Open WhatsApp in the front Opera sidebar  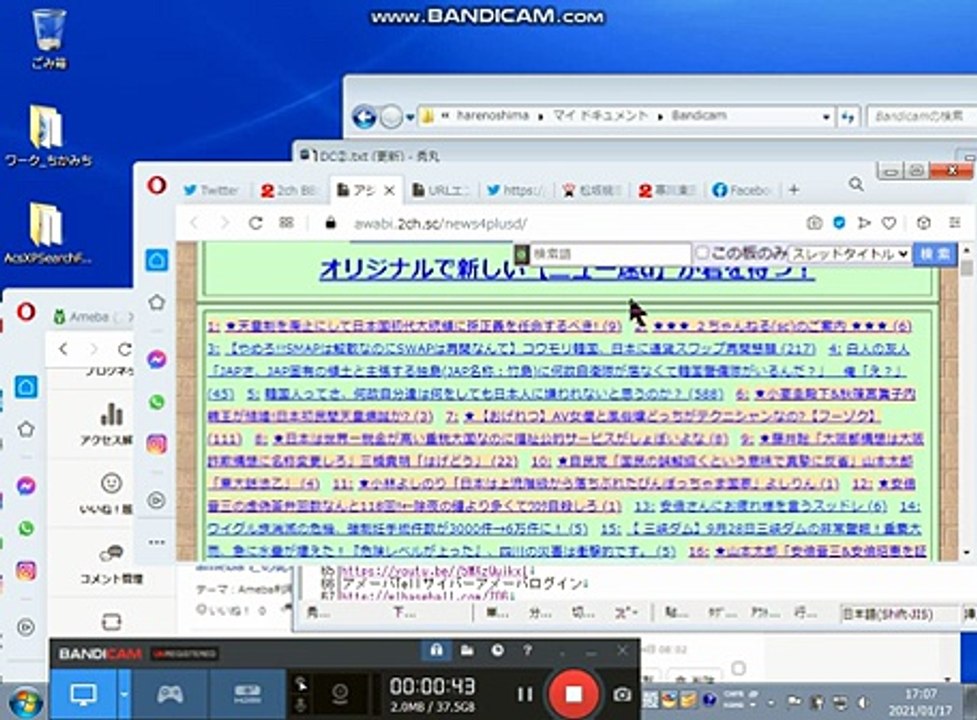pyautogui.click(x=156, y=402)
